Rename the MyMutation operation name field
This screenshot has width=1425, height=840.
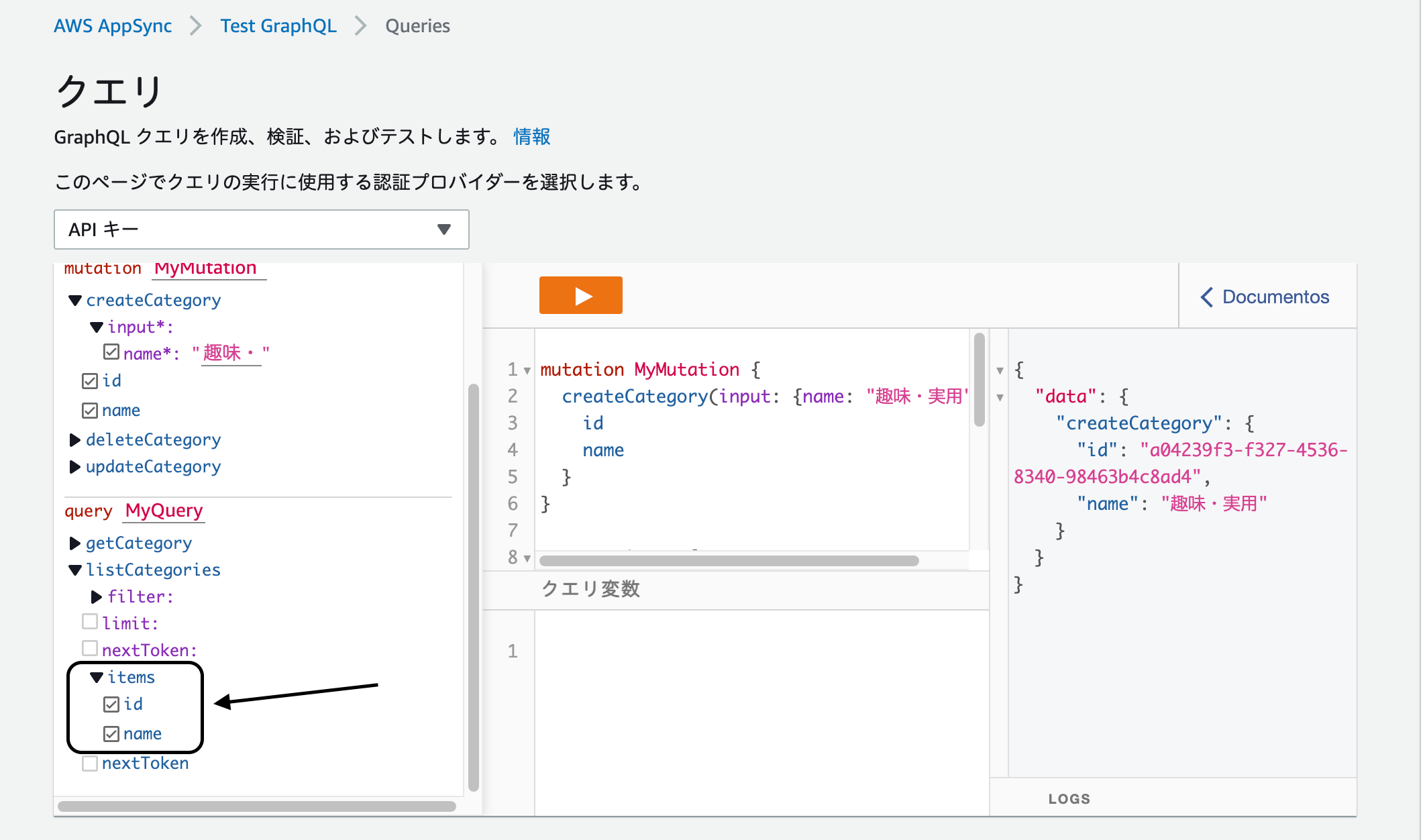click(209, 270)
